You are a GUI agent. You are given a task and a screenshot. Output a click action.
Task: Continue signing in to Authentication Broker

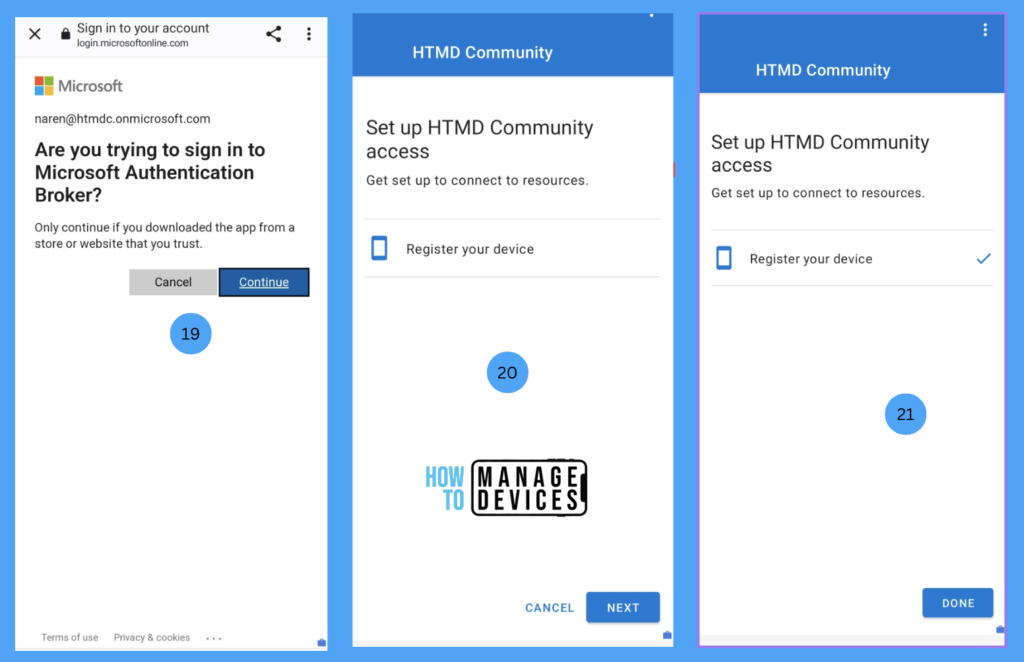coord(264,282)
